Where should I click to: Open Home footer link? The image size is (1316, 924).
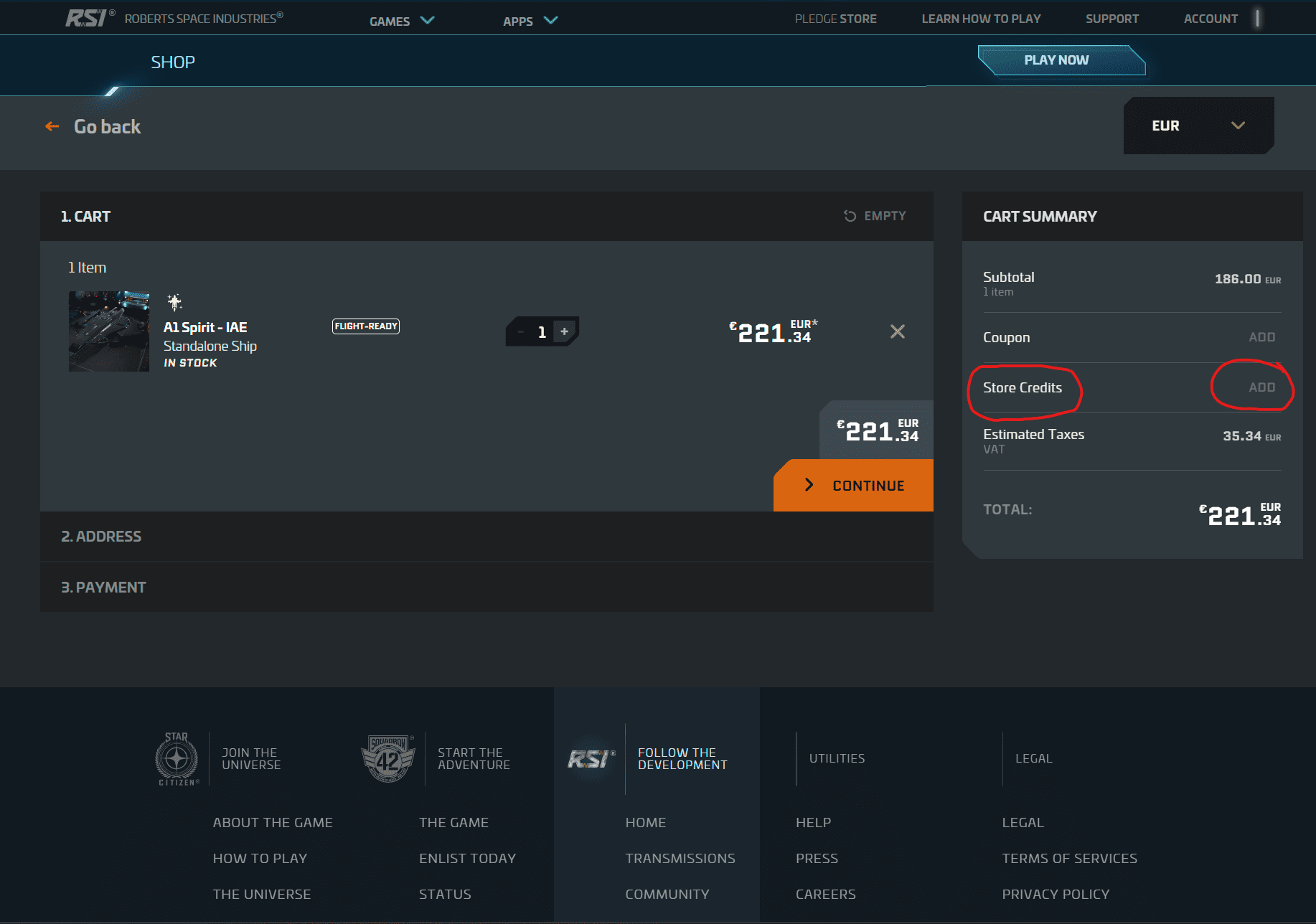[x=646, y=823]
